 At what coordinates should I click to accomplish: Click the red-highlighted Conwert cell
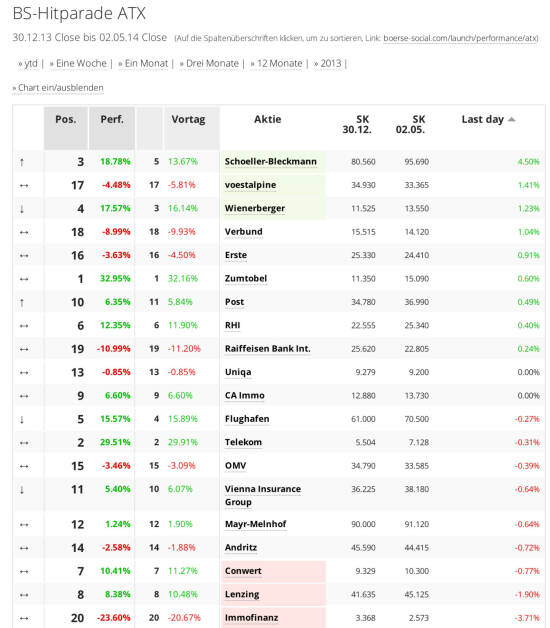[x=273, y=572]
